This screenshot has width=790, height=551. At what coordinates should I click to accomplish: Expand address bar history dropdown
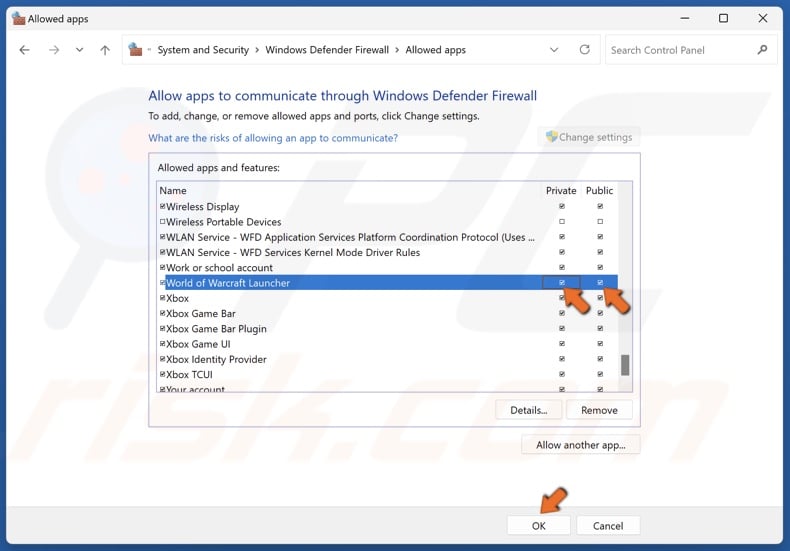pos(554,50)
